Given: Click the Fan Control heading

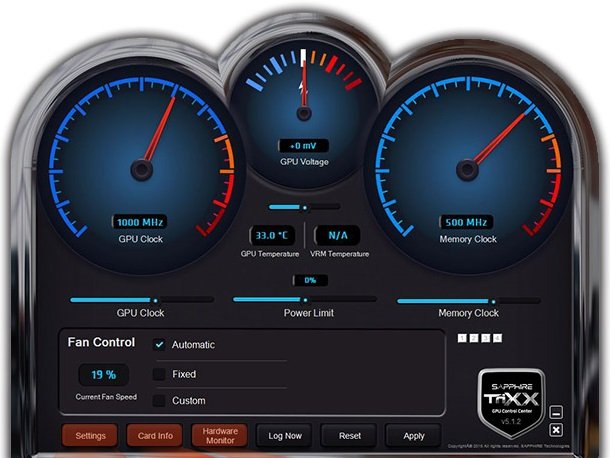Looking at the screenshot, I should (101, 342).
